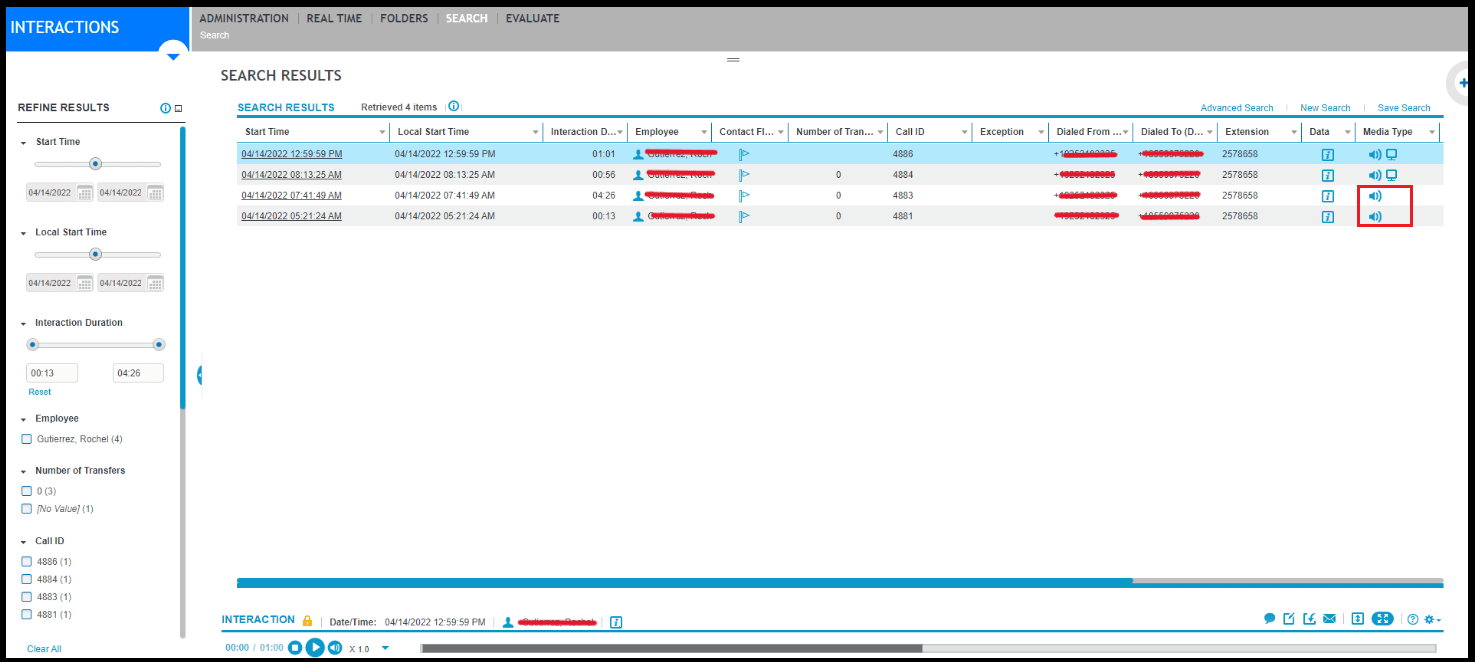Viewport: 1475px width, 662px height.
Task: Open data info icon for call 4886
Action: point(1328,154)
